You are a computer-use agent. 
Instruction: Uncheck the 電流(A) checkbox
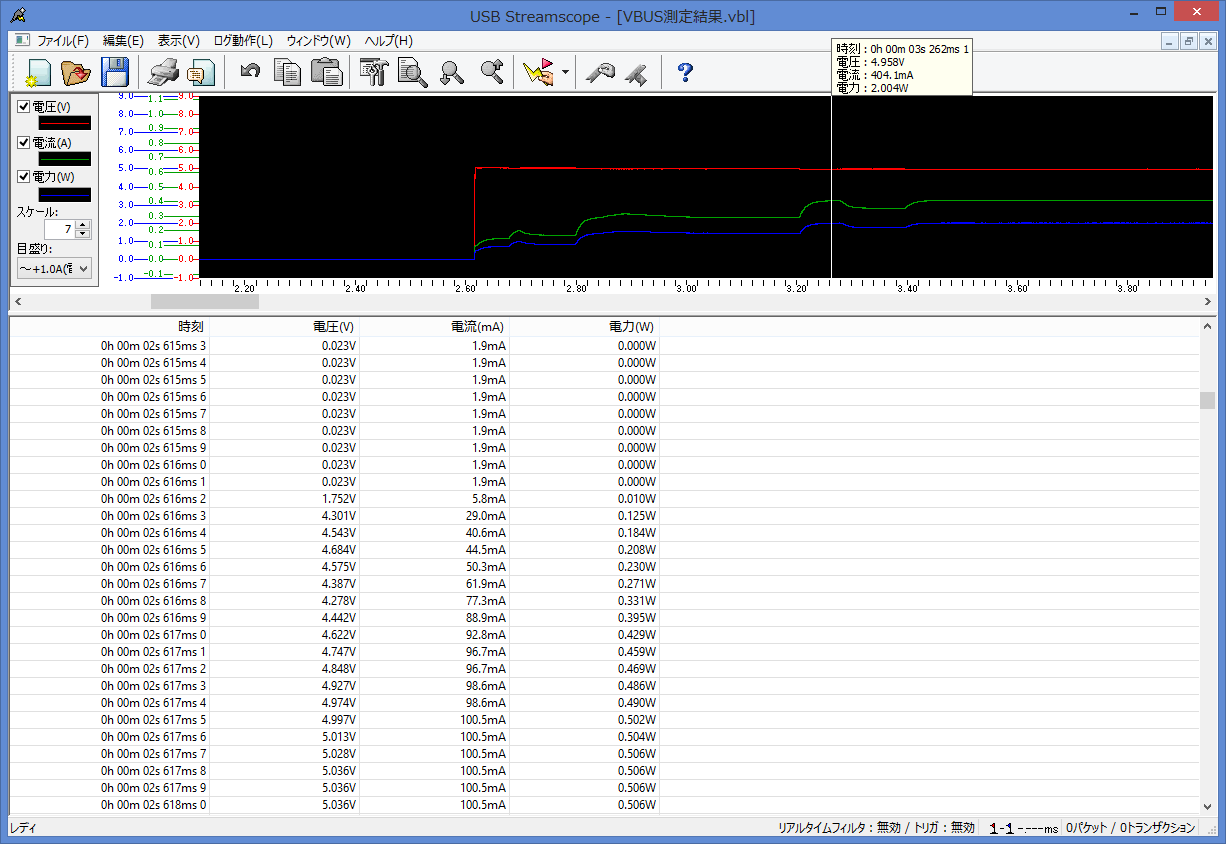(x=24, y=142)
